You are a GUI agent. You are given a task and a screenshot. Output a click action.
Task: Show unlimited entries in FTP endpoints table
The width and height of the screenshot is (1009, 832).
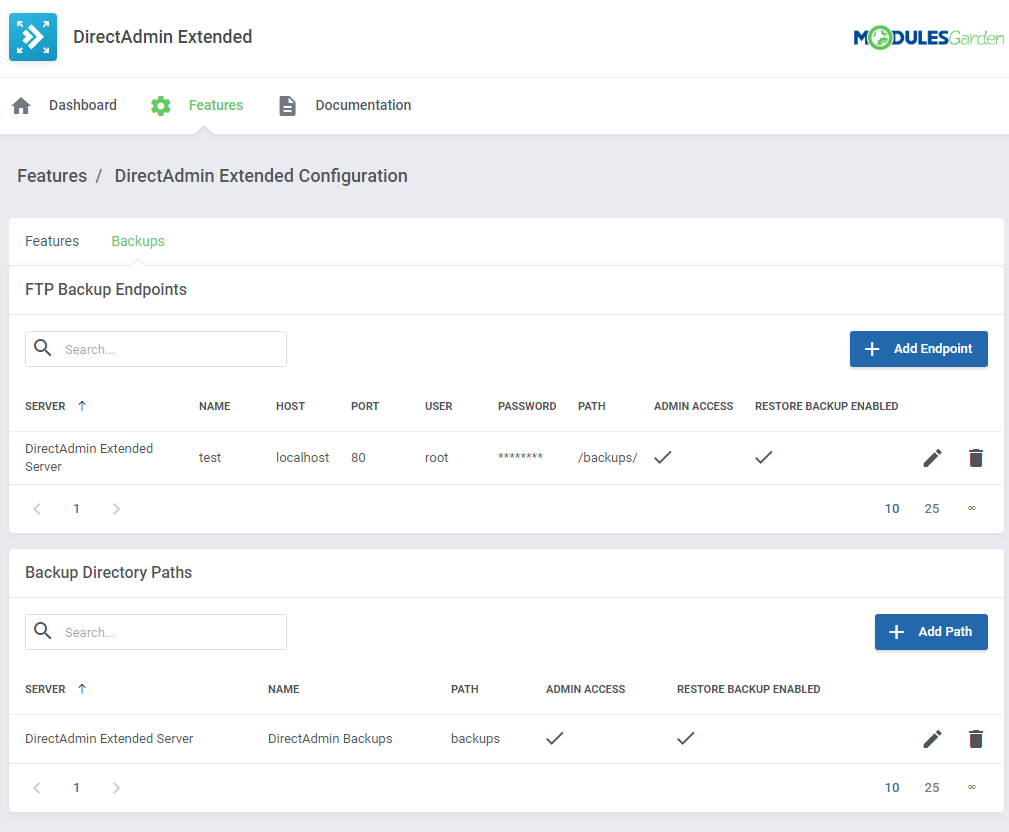(x=972, y=509)
